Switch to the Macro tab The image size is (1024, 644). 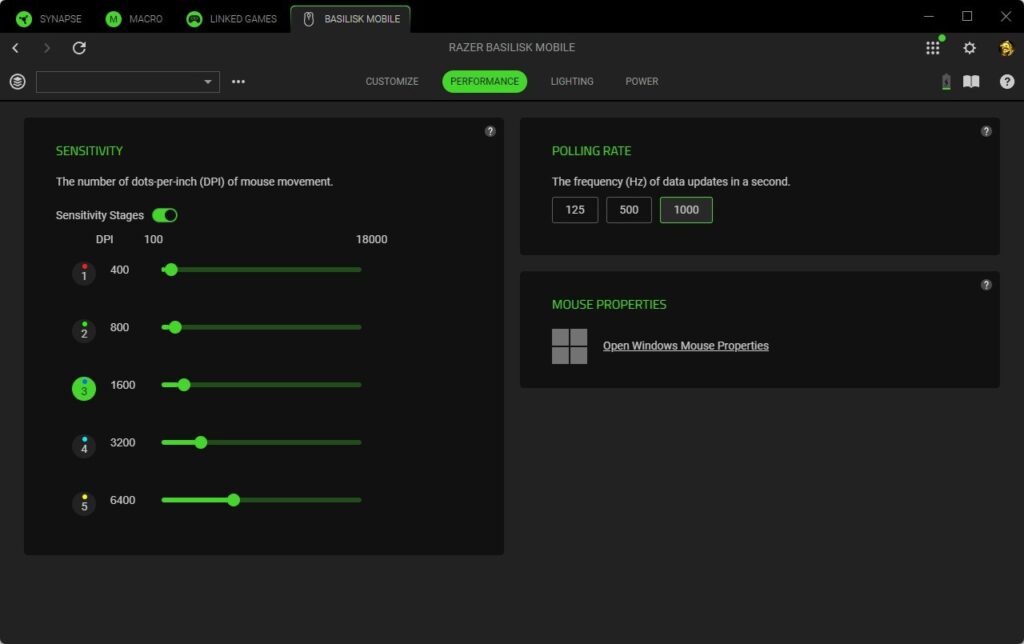pos(135,19)
